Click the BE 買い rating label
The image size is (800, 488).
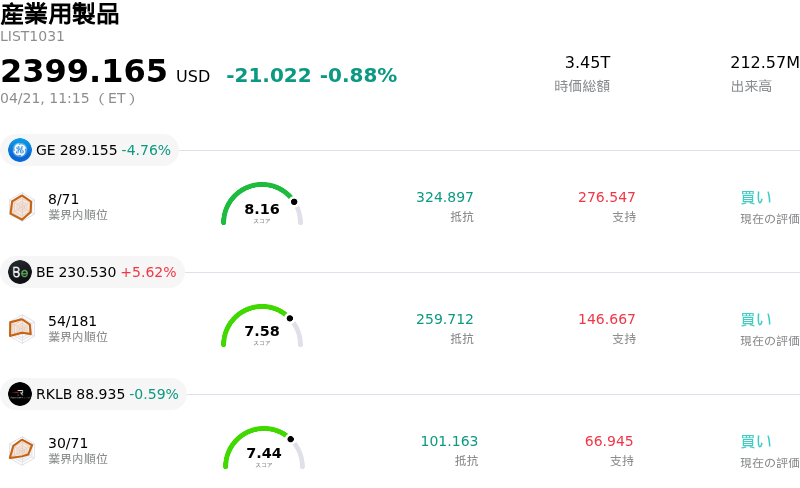pyautogui.click(x=756, y=320)
